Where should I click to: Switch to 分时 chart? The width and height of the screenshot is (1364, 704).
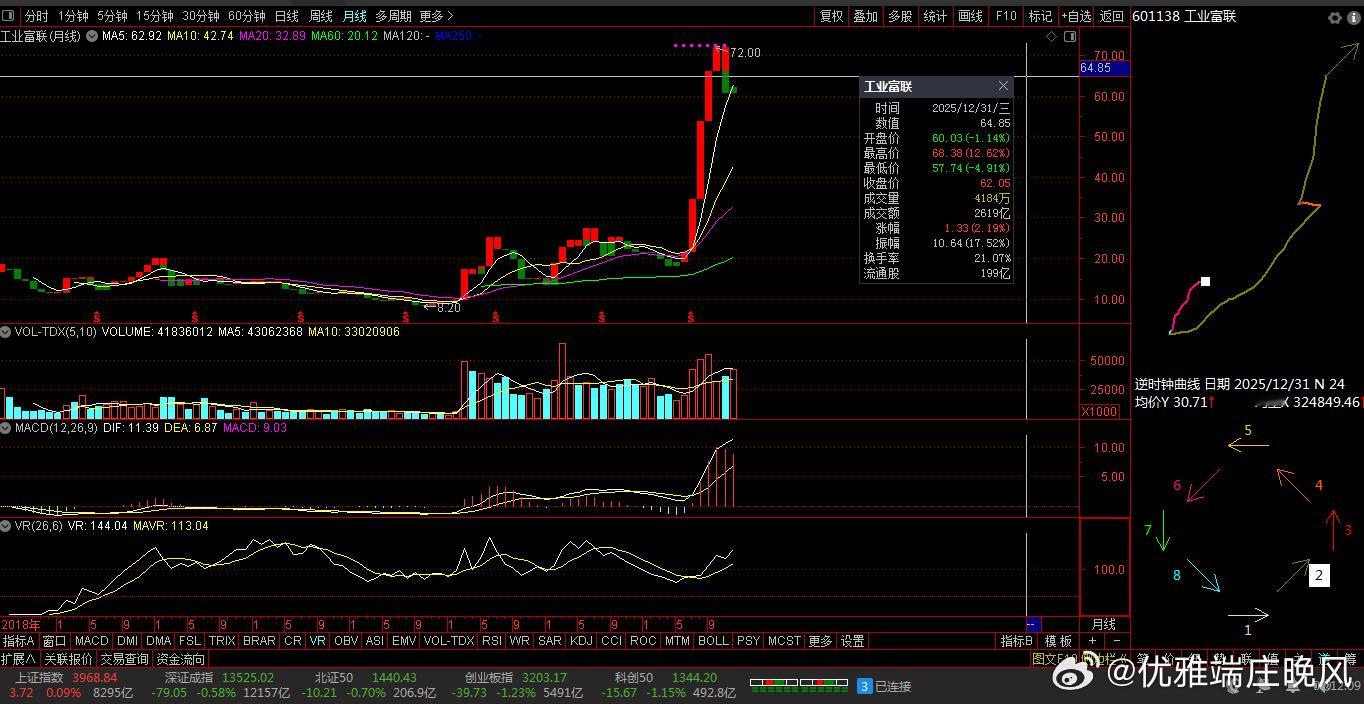pos(36,16)
